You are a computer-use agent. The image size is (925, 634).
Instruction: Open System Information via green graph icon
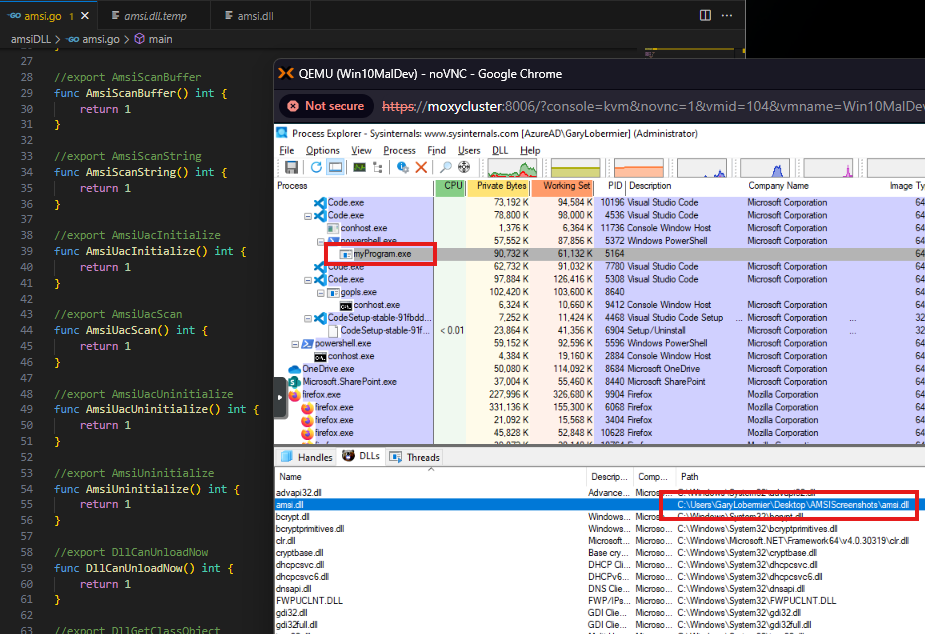tap(359, 167)
